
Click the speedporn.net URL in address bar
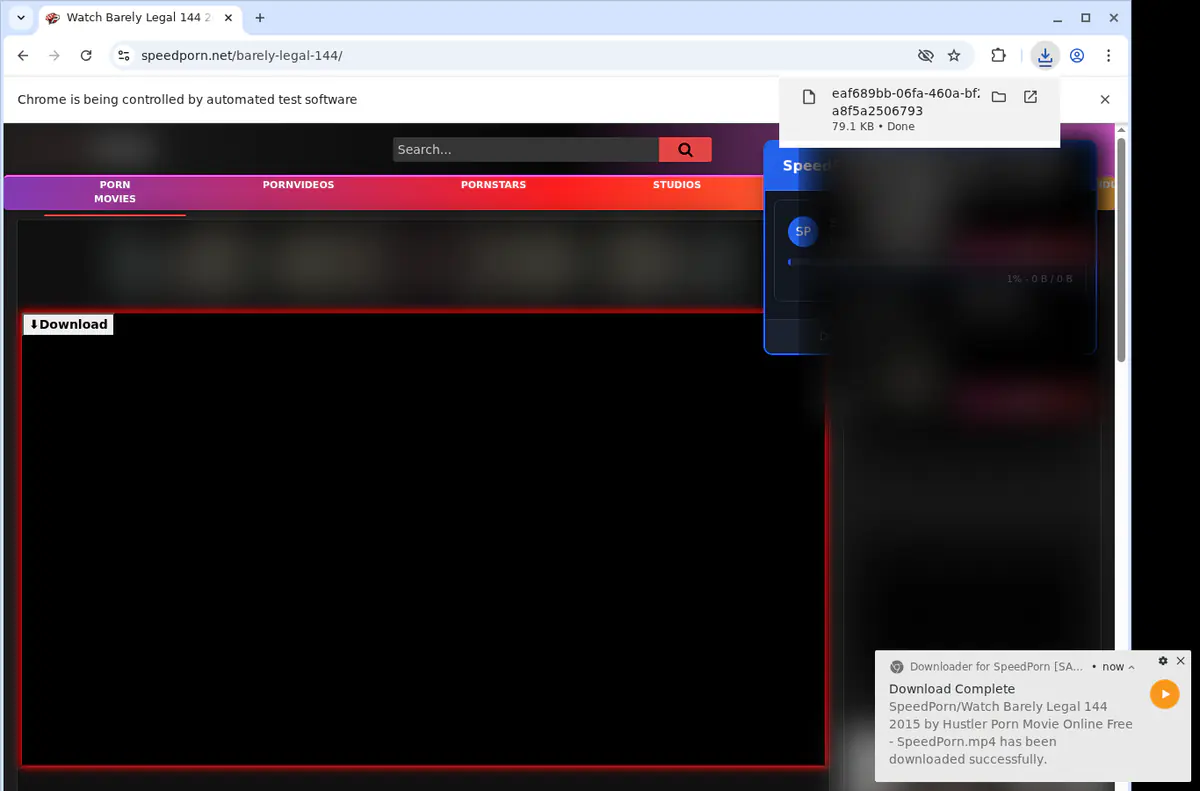coord(242,56)
